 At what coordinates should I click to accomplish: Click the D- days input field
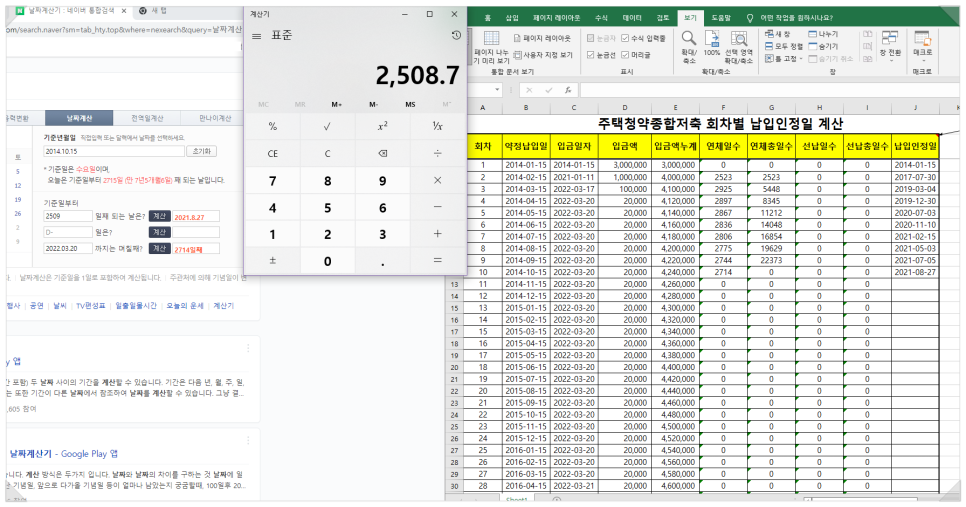pos(68,232)
